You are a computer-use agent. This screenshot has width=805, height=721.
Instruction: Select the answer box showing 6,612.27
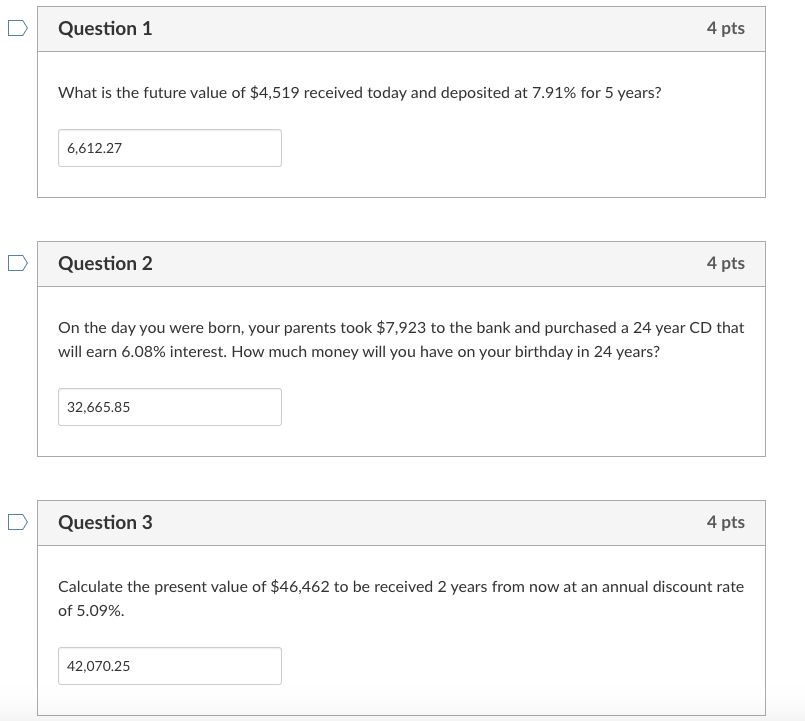click(x=170, y=148)
